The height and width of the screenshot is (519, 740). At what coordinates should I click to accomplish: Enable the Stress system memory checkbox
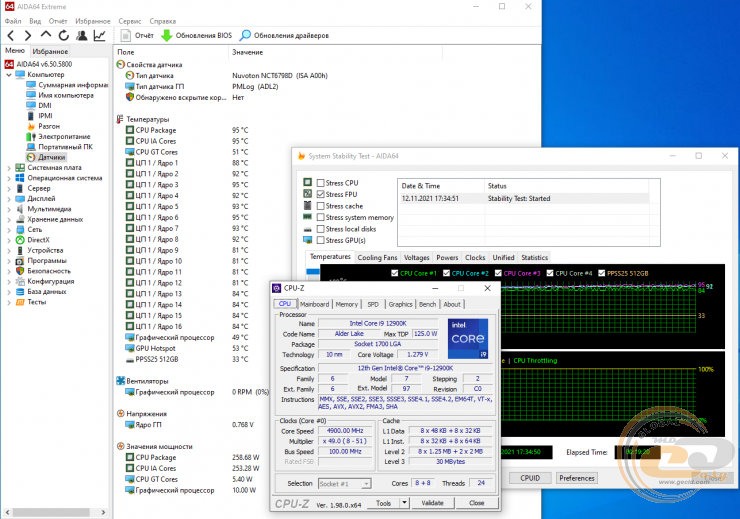(320, 218)
